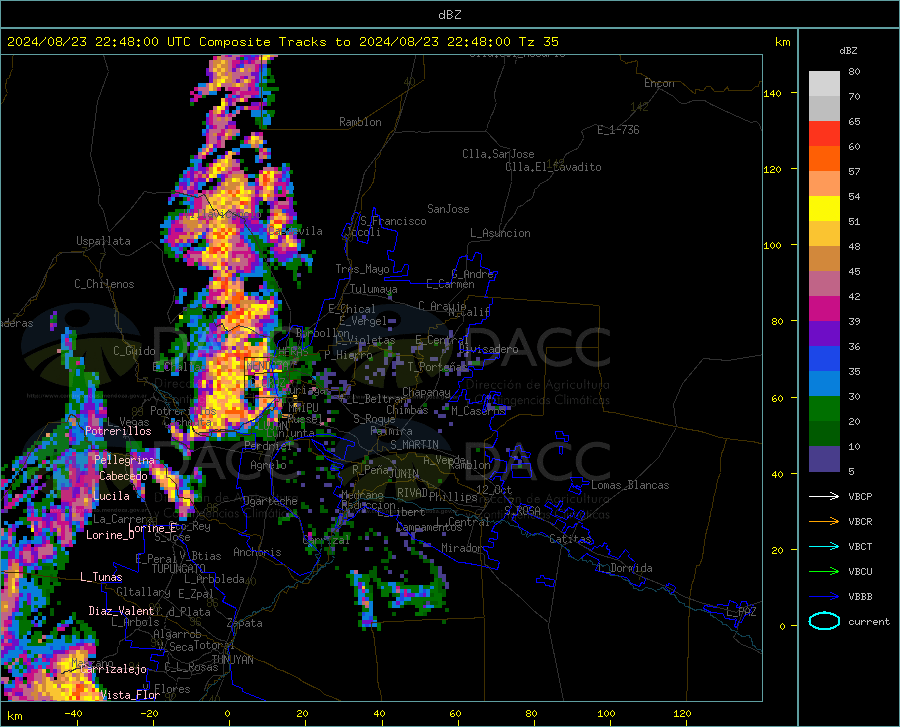This screenshot has width=900, height=727.
Task: Click the TUPUNGATO label
Action: (x=179, y=569)
